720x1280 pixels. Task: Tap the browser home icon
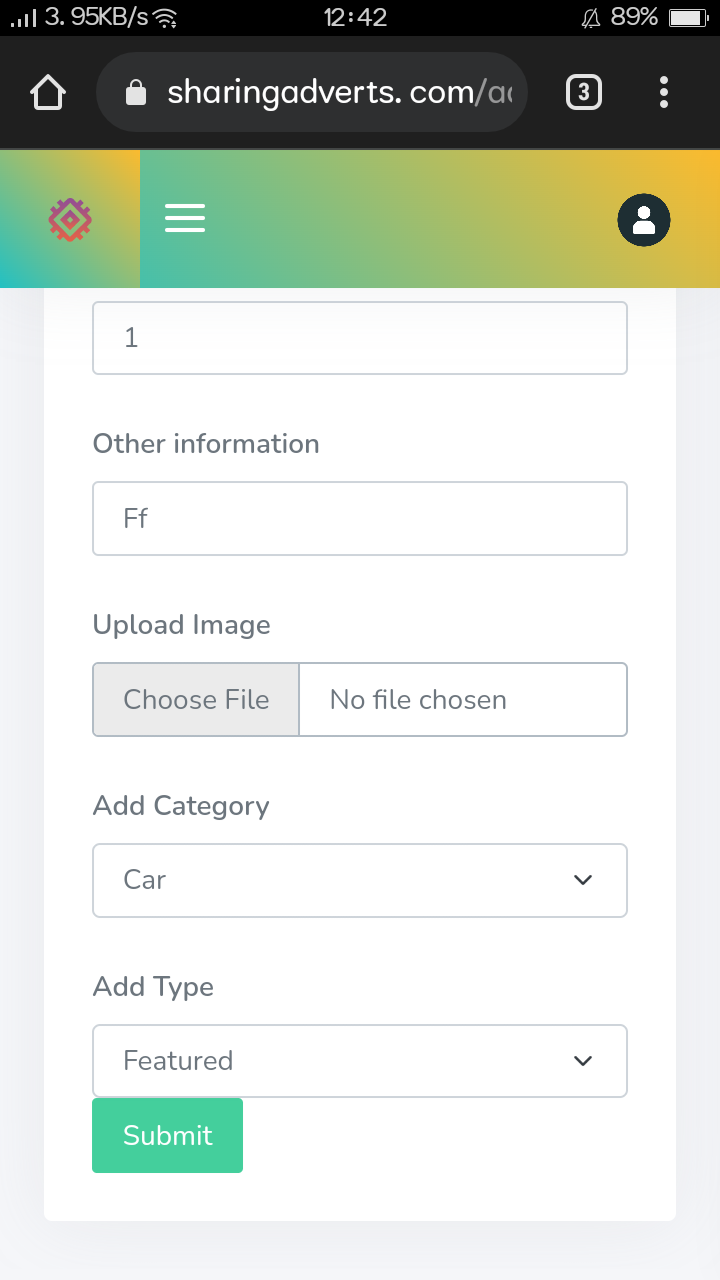[48, 93]
